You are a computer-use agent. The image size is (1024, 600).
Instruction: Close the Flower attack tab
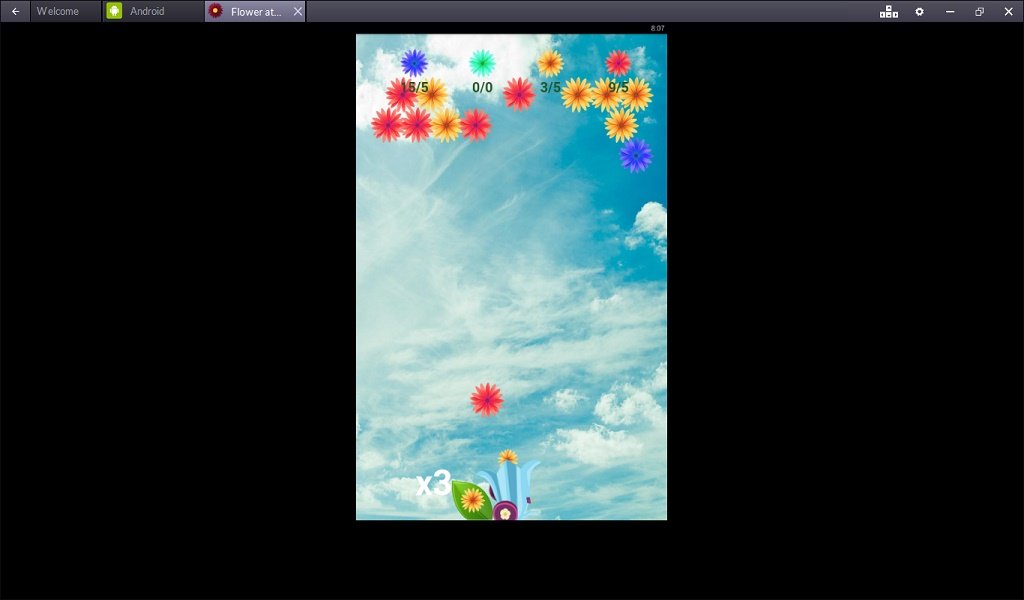(x=296, y=11)
